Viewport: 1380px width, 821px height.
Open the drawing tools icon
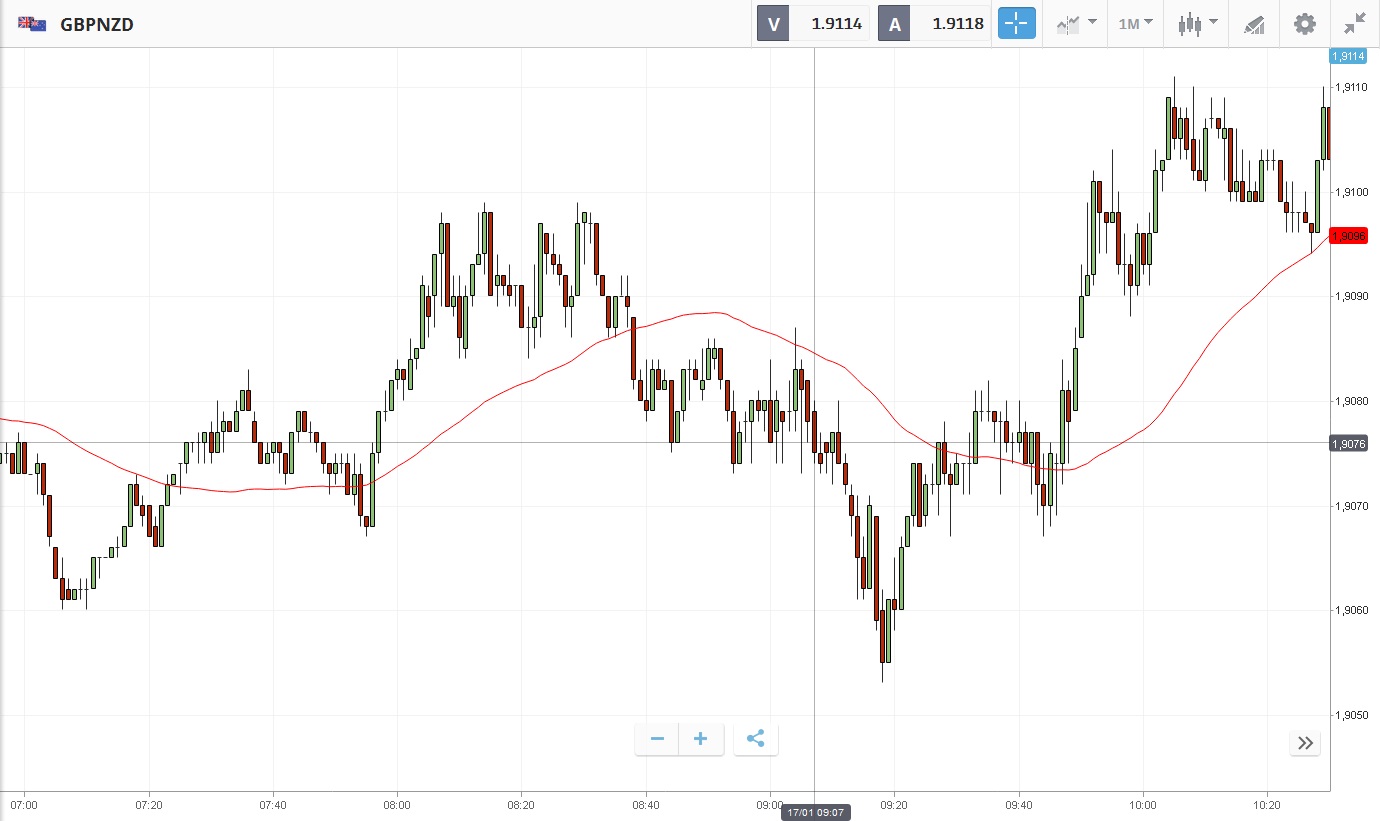pyautogui.click(x=1254, y=24)
